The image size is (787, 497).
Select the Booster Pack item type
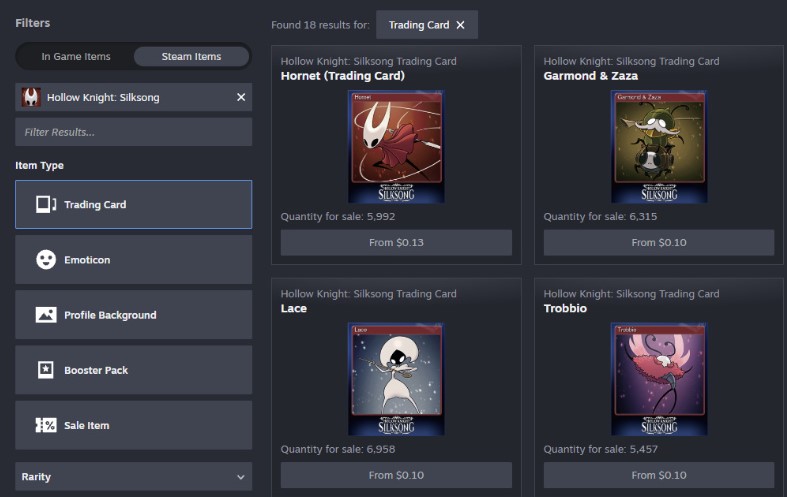tap(134, 370)
